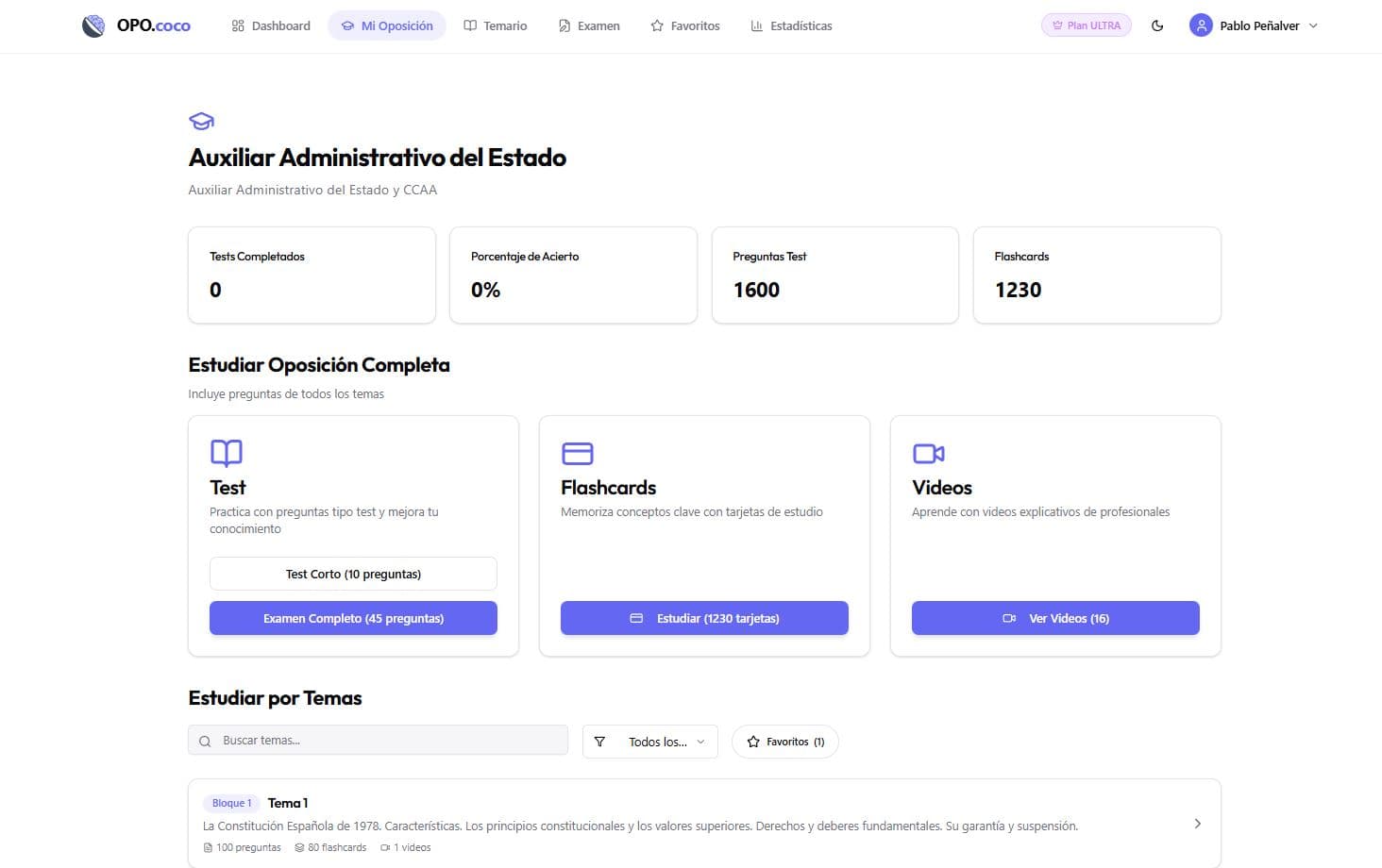Start Test Corto (10 preguntas)
The width and height of the screenshot is (1382, 868).
pos(353,574)
